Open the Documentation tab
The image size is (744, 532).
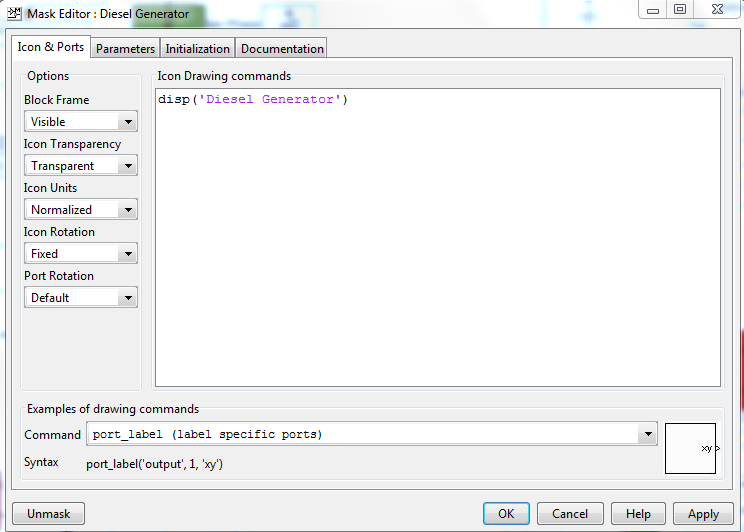click(282, 48)
